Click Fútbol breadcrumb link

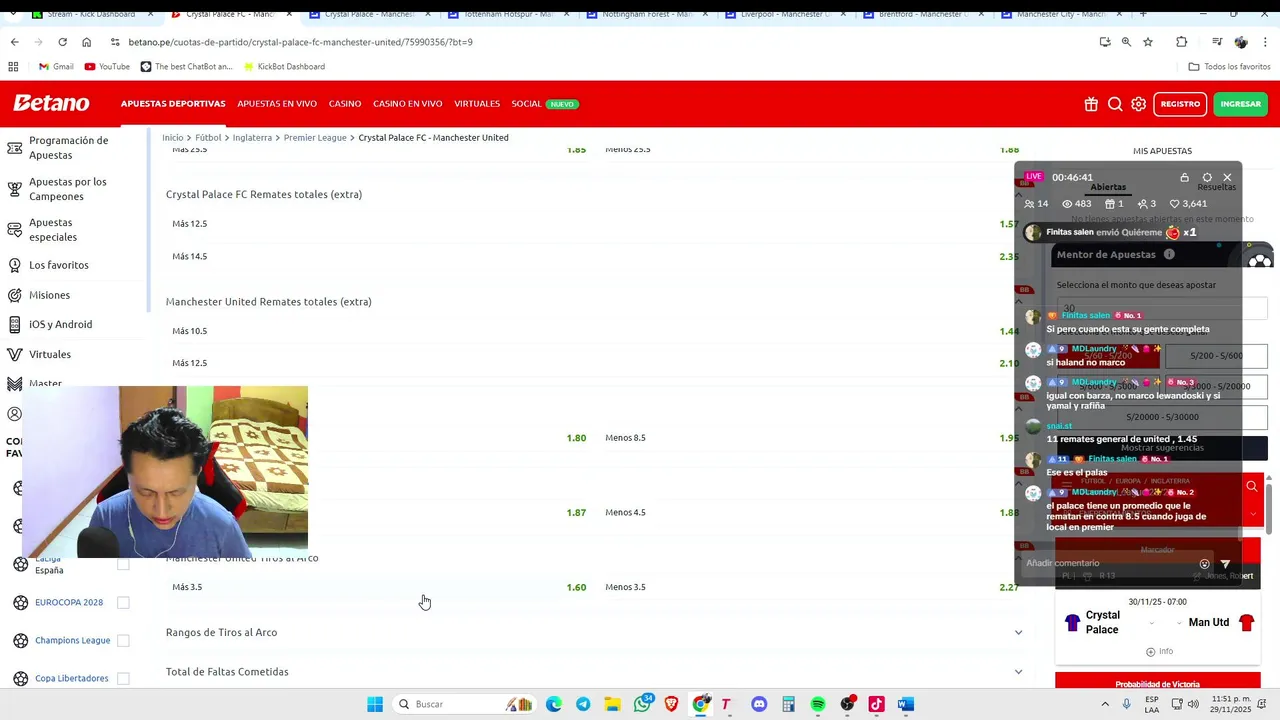click(208, 137)
